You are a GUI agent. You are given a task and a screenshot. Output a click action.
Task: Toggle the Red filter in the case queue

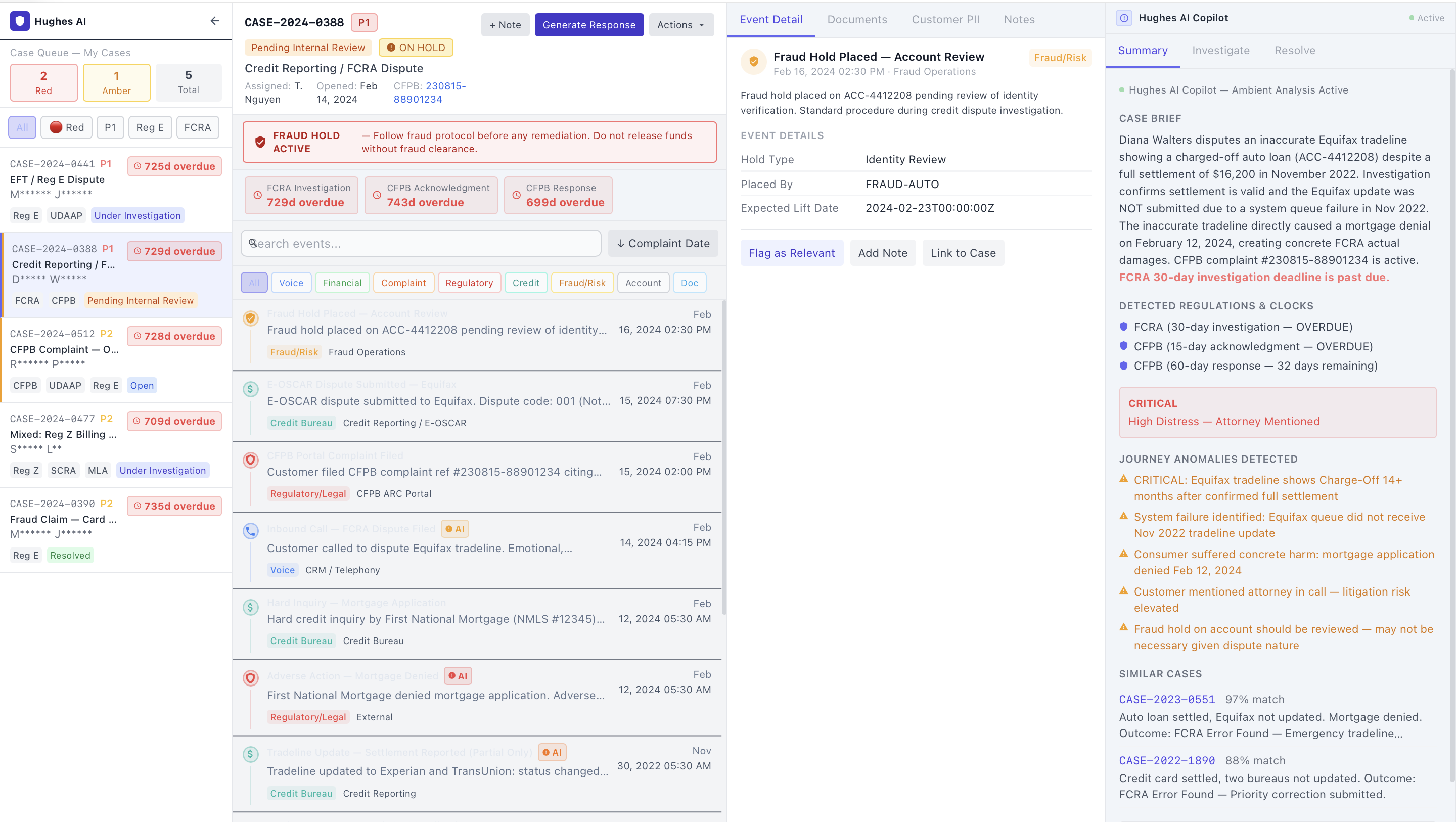tap(66, 127)
